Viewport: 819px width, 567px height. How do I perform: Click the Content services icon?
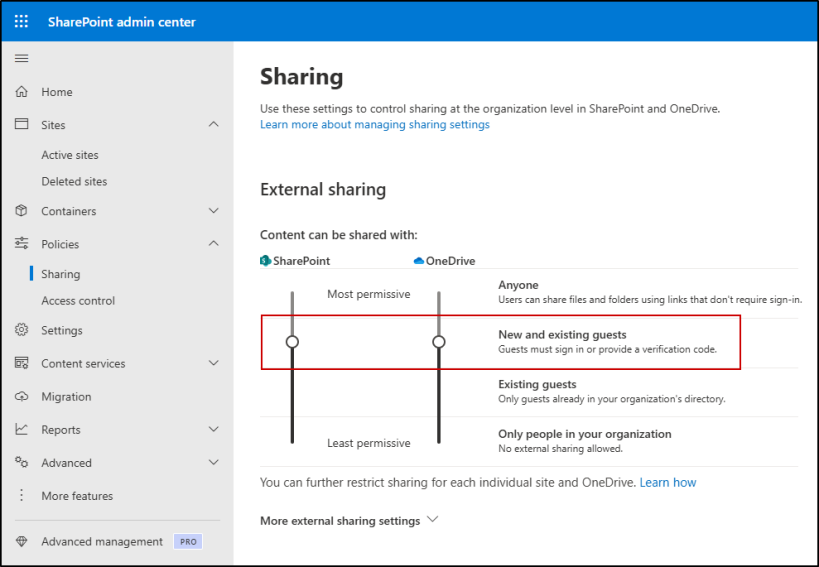click(x=21, y=363)
